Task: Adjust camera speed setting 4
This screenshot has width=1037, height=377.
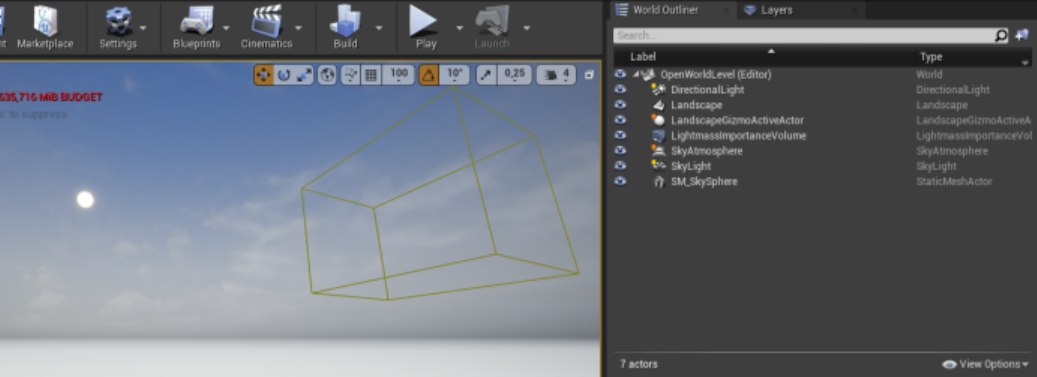Action: (556, 75)
